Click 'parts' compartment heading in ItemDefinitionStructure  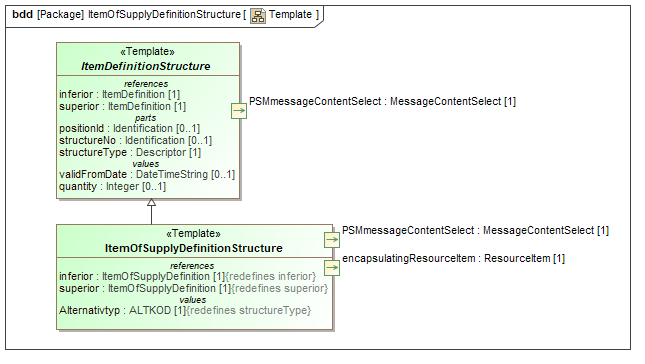pos(146,118)
